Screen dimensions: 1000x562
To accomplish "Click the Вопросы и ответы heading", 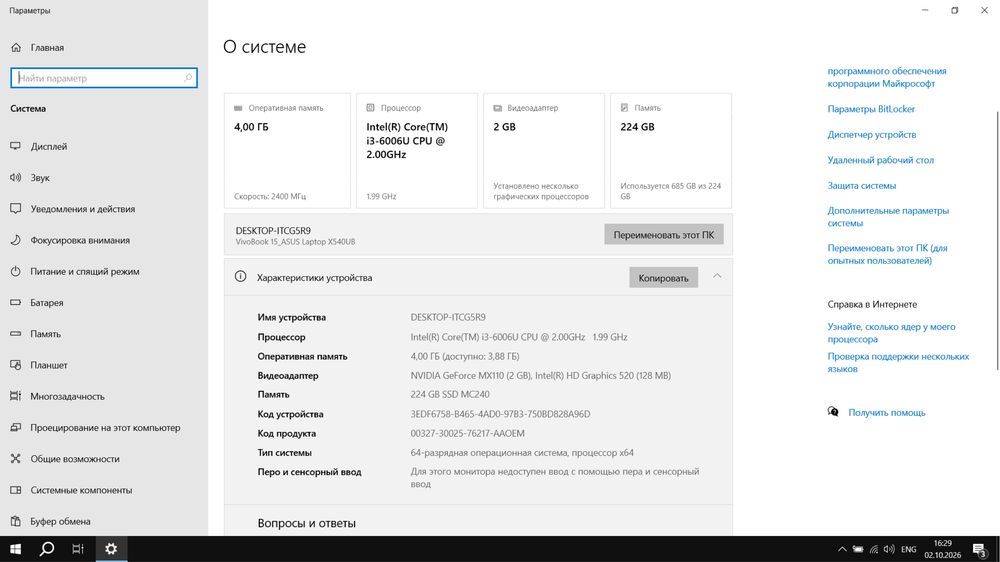I will click(x=307, y=523).
